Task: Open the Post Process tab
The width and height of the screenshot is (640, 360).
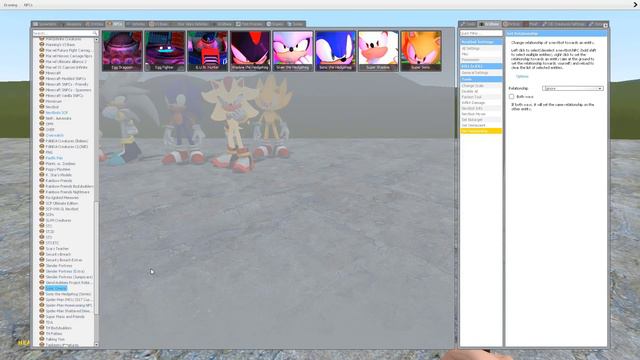Action: [250, 24]
